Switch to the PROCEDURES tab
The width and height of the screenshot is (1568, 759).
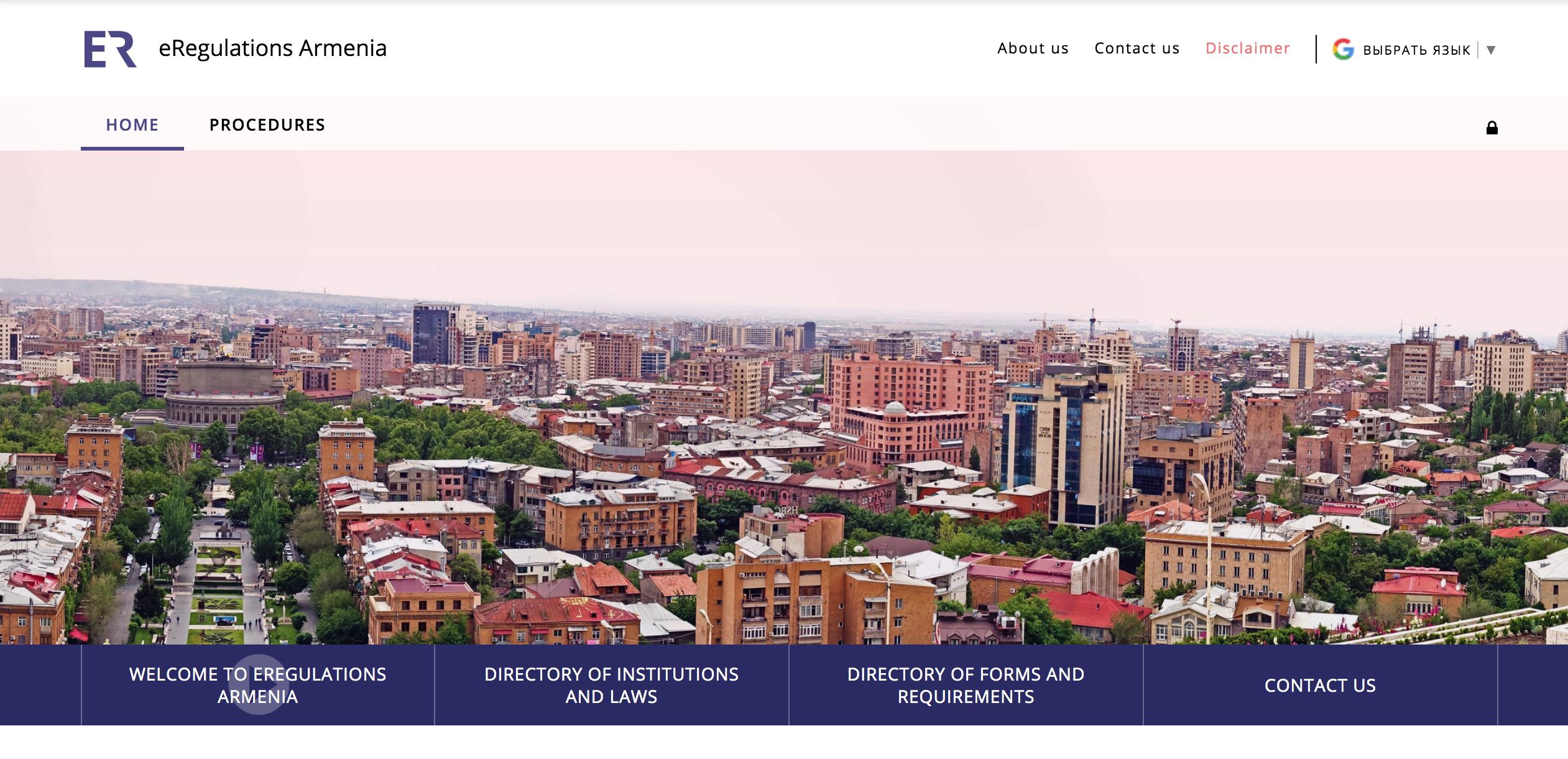pos(267,124)
